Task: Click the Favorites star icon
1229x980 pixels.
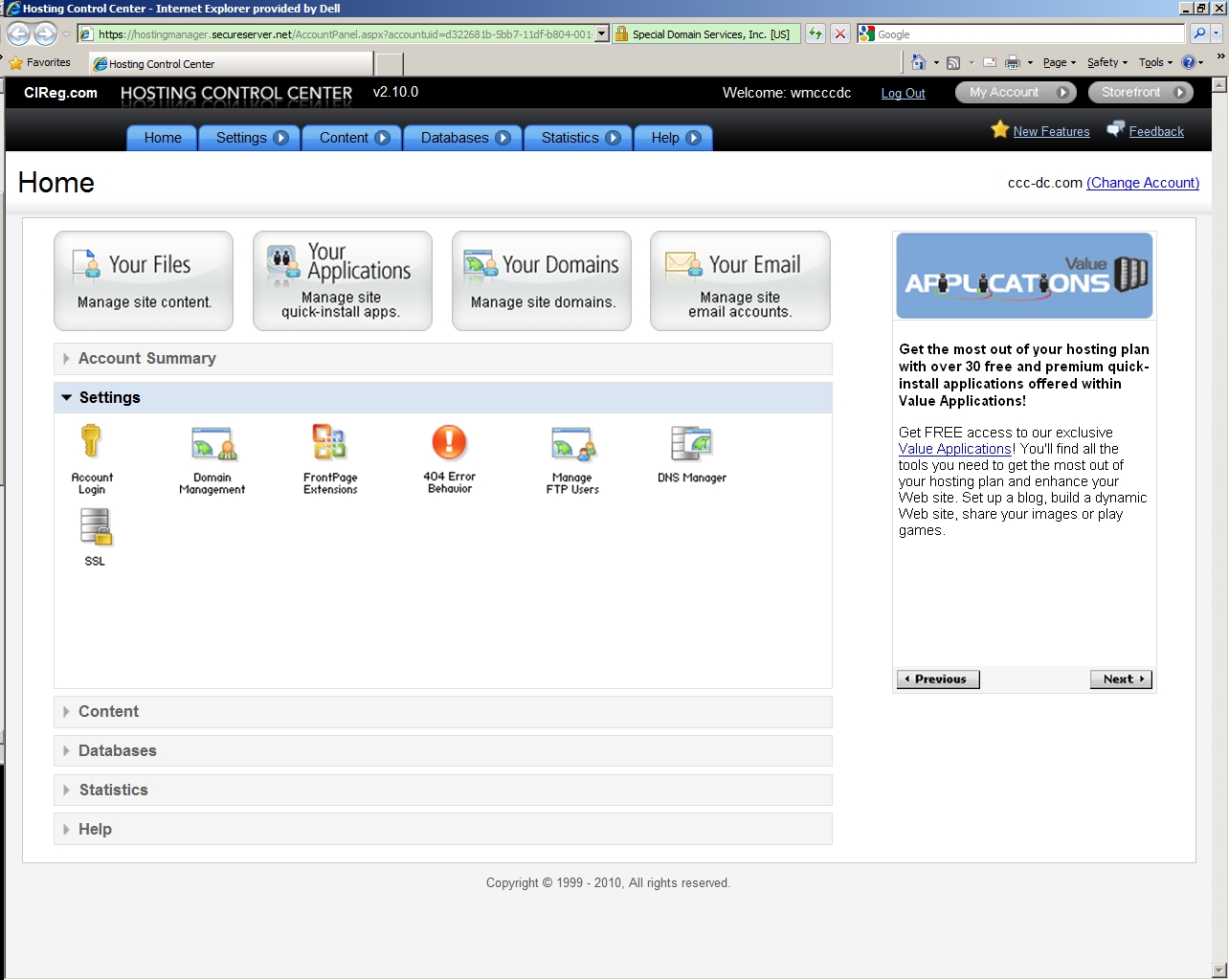Action: [x=15, y=63]
